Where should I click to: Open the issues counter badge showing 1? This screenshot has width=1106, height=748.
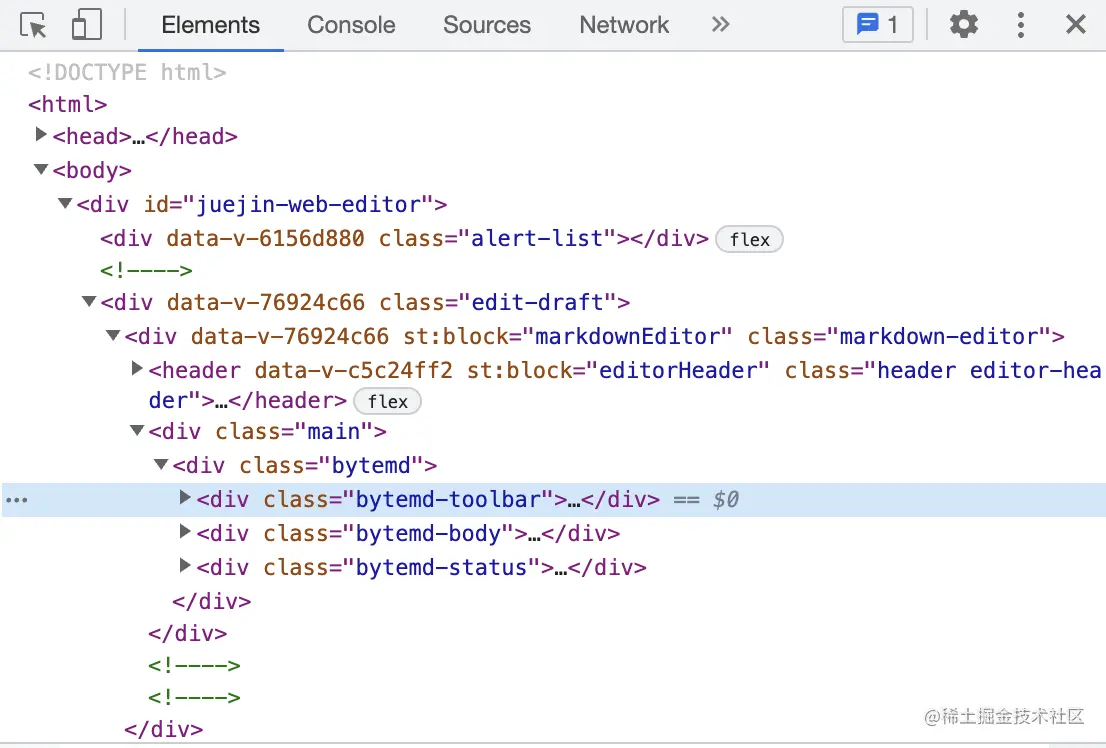click(x=877, y=25)
